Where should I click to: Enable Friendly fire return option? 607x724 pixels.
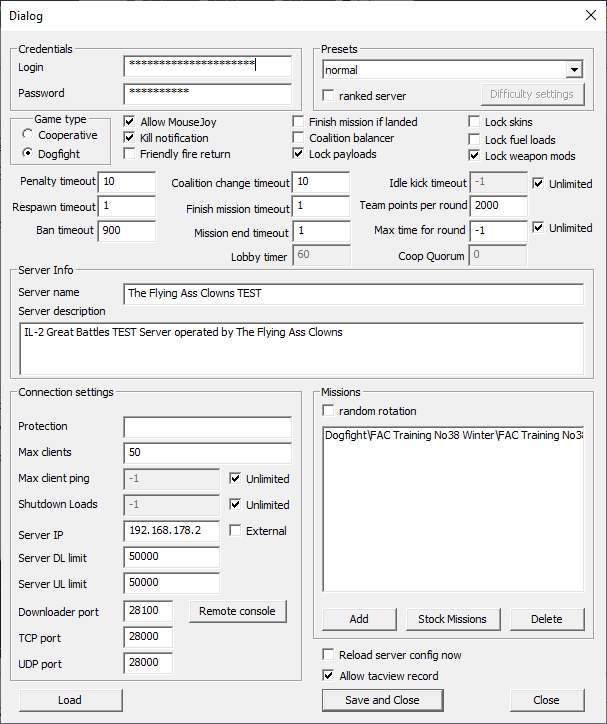pyautogui.click(x=130, y=154)
